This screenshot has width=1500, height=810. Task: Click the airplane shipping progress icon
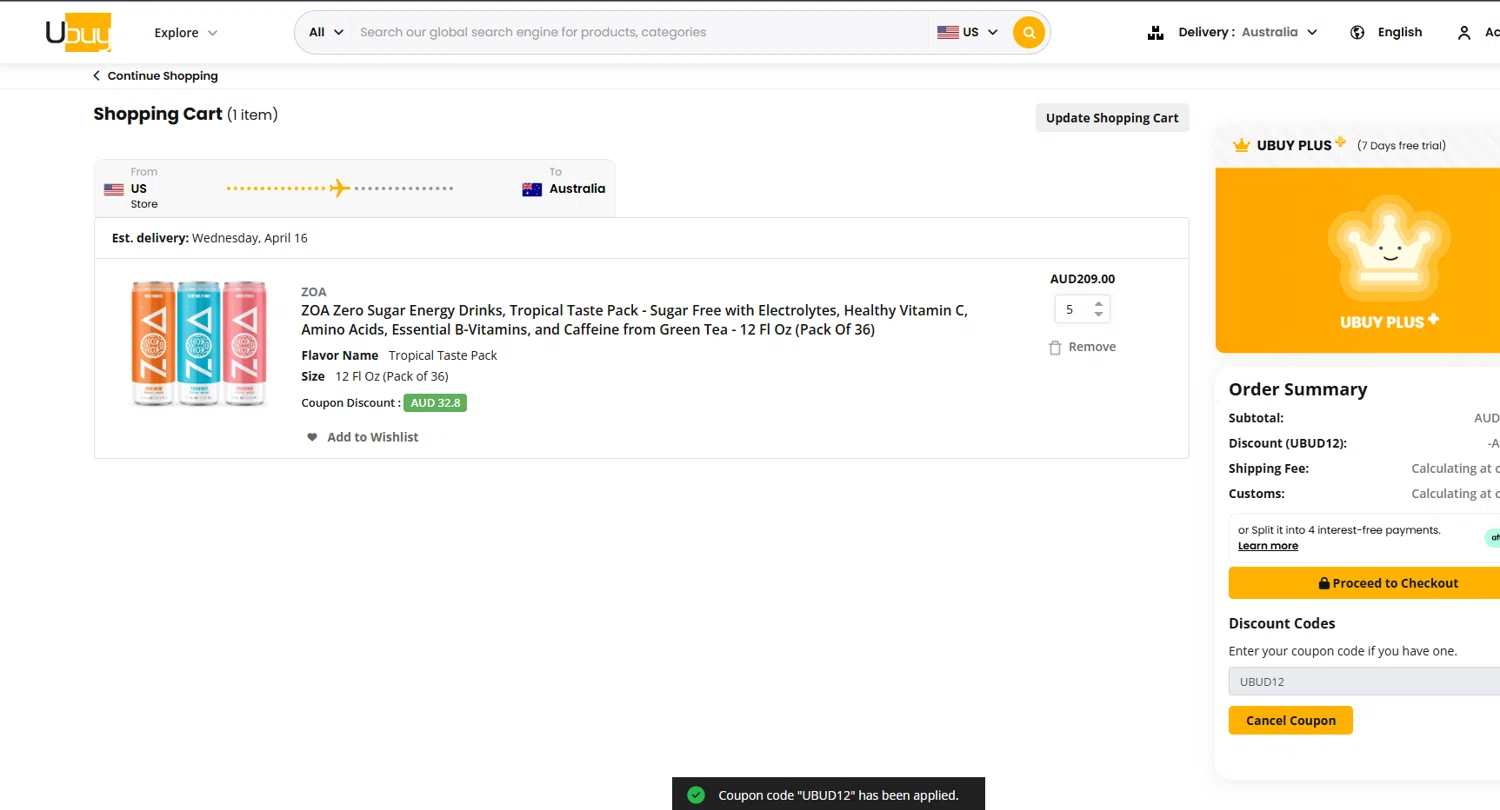tap(340, 188)
